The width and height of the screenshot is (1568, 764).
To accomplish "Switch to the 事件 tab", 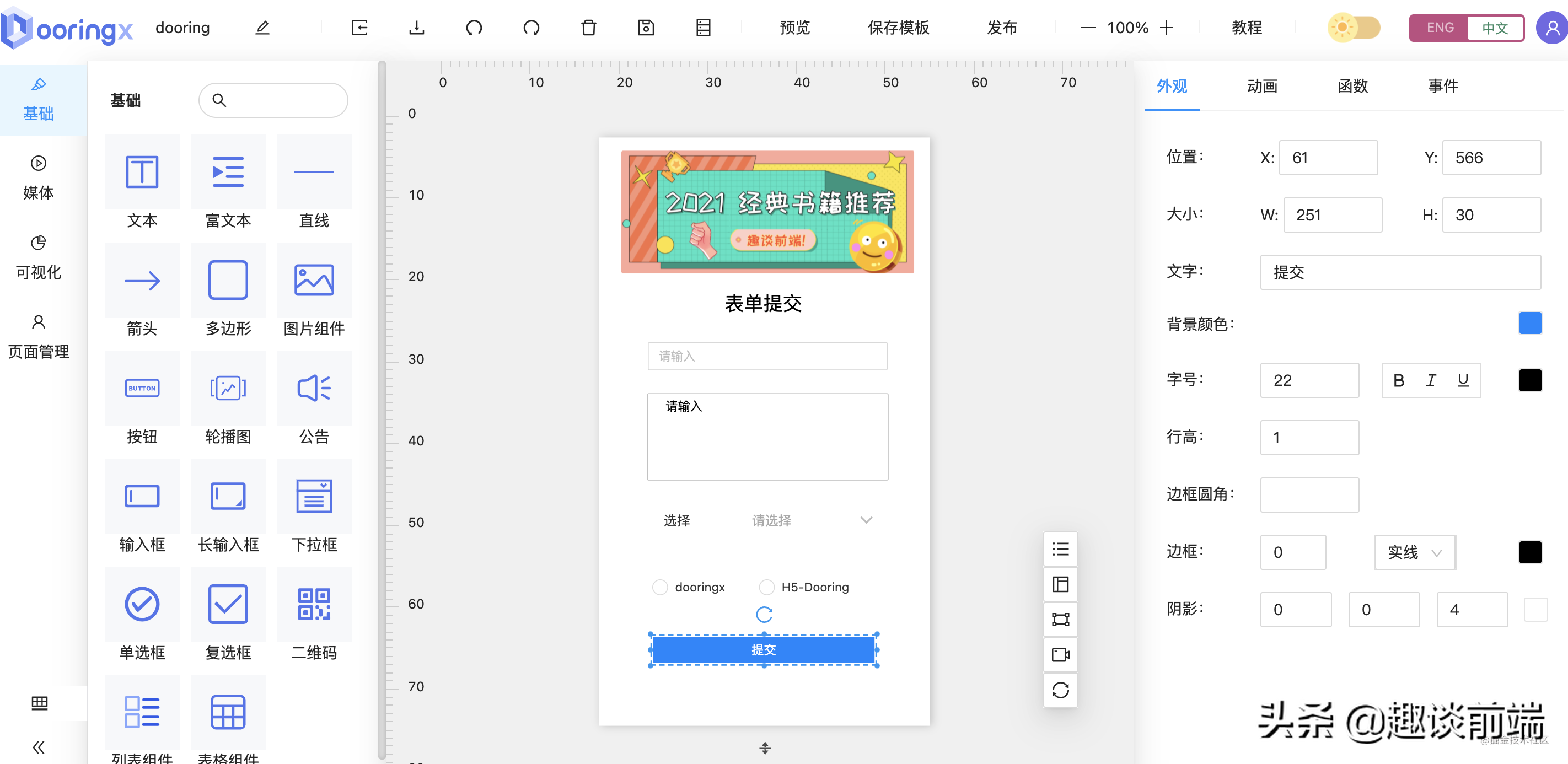I will 1443,87.
